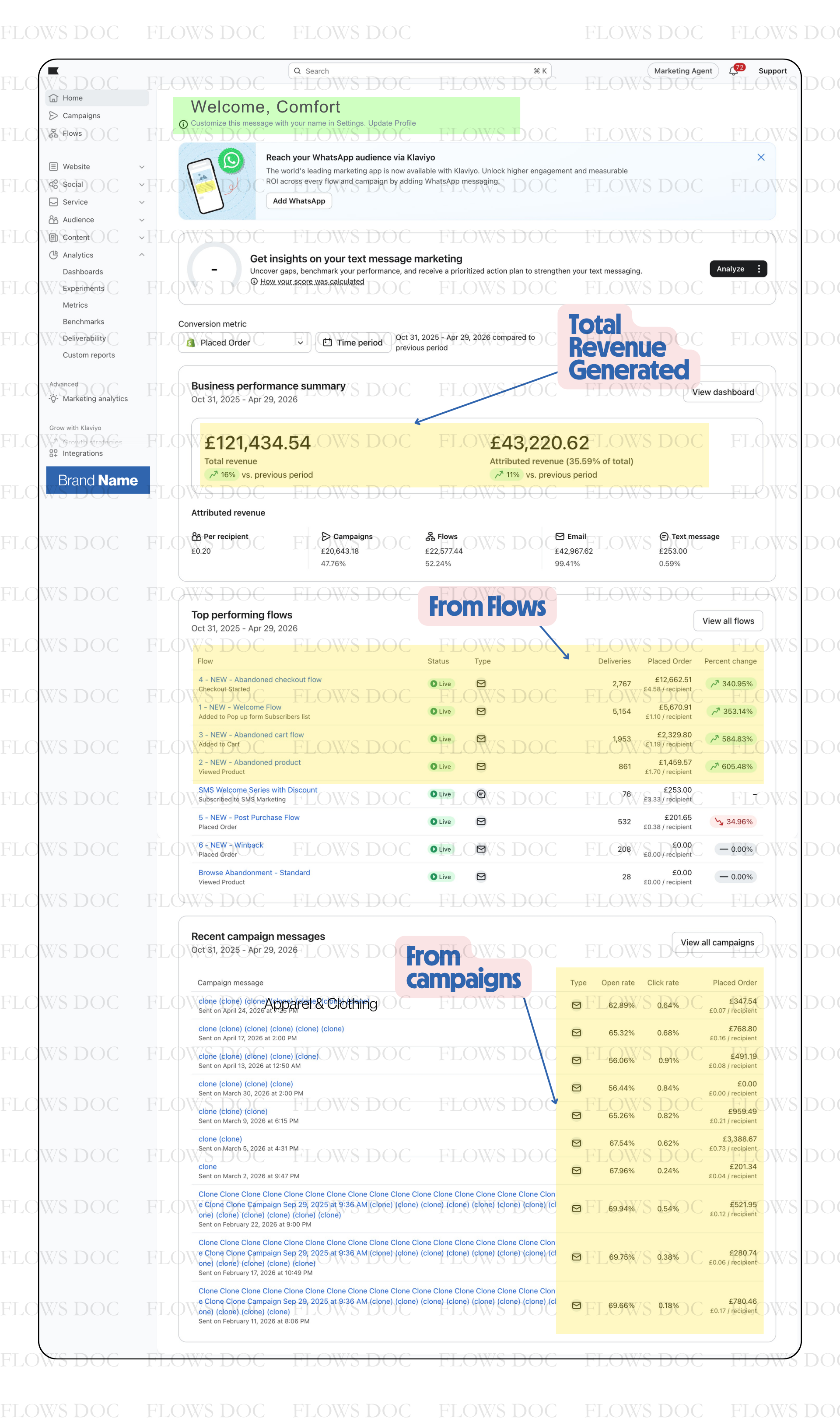Screen dimensions: 840x1418
Task: Open Metrics under Analytics
Action: pos(75,305)
